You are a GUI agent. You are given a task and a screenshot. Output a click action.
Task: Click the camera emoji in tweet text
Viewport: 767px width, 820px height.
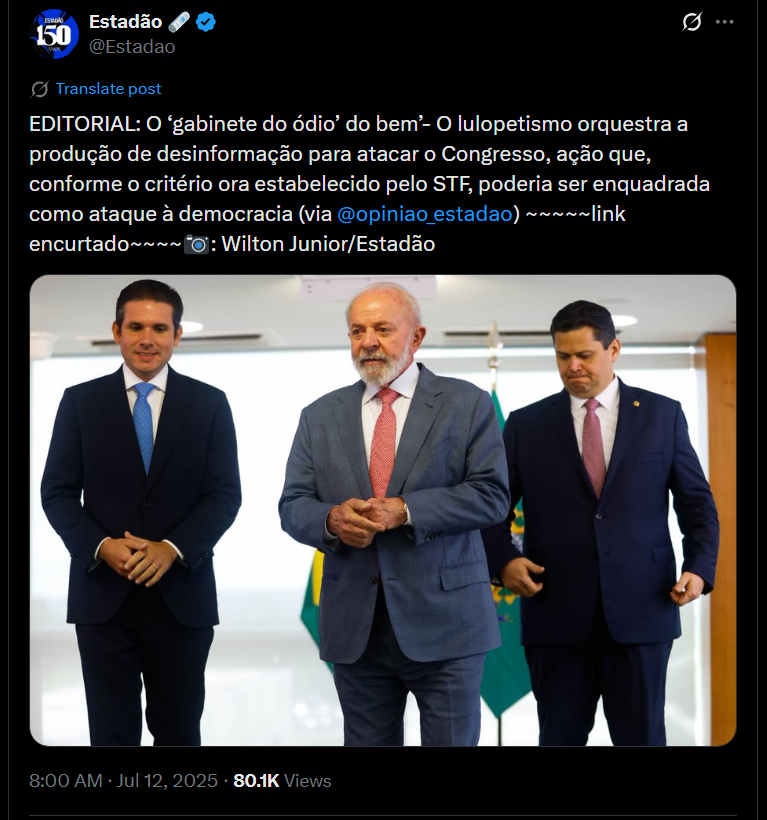pyautogui.click(x=197, y=244)
